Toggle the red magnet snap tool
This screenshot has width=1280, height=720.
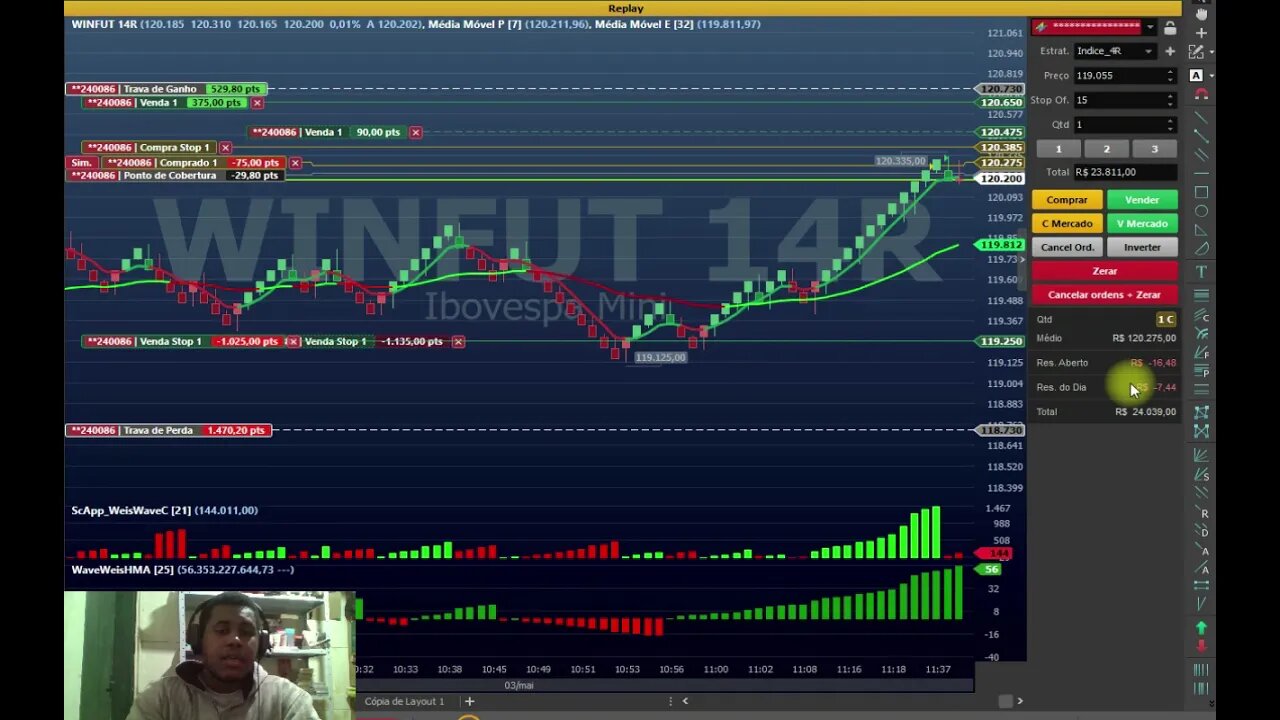click(x=1201, y=95)
